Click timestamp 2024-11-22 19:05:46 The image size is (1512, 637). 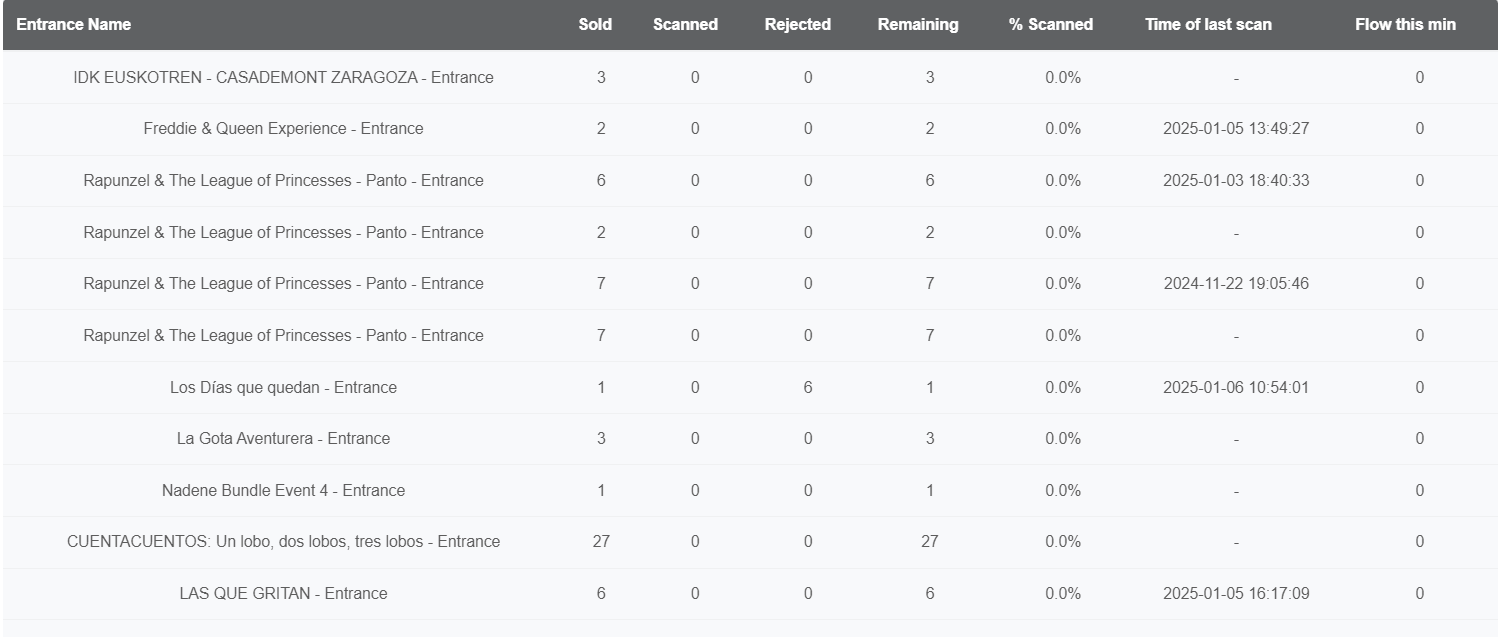tap(1236, 283)
